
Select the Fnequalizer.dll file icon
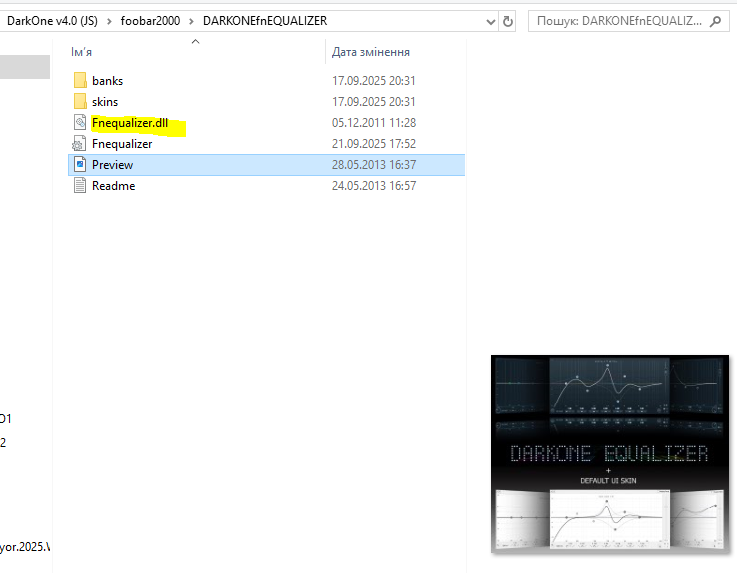click(x=80, y=123)
